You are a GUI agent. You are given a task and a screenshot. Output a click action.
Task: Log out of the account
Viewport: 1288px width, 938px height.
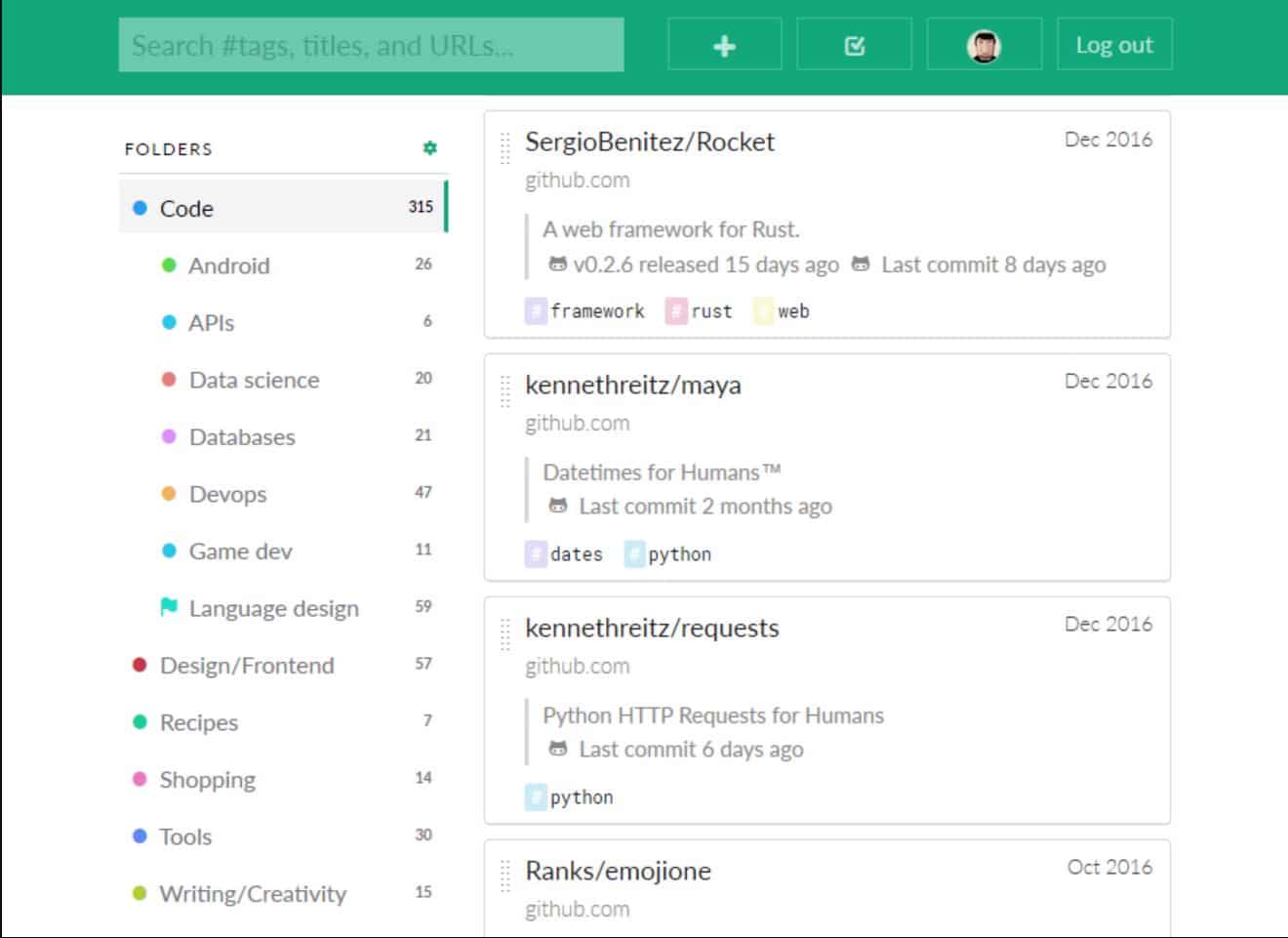[x=1114, y=45]
